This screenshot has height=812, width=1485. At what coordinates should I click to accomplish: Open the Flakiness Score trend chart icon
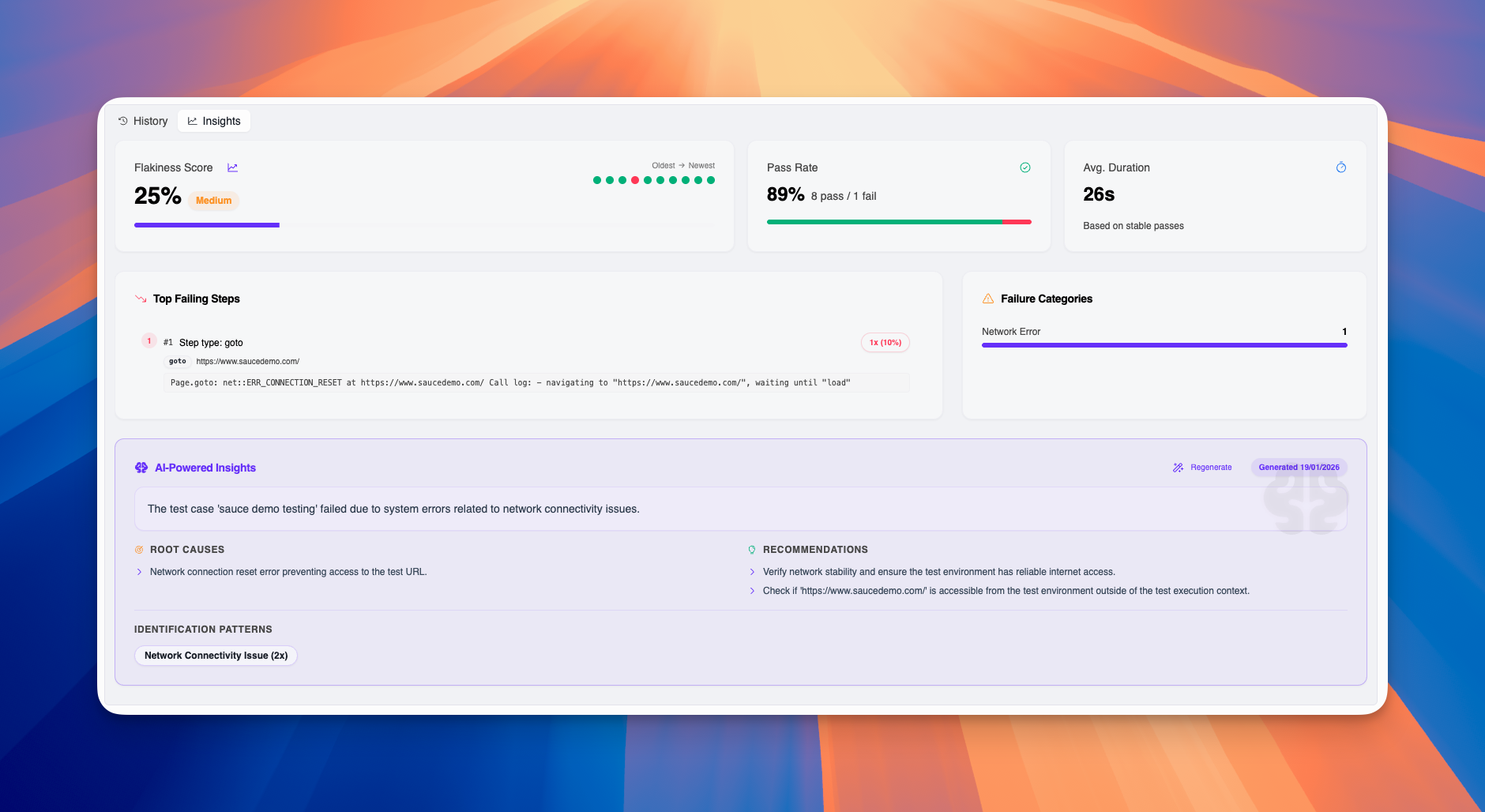pos(232,167)
